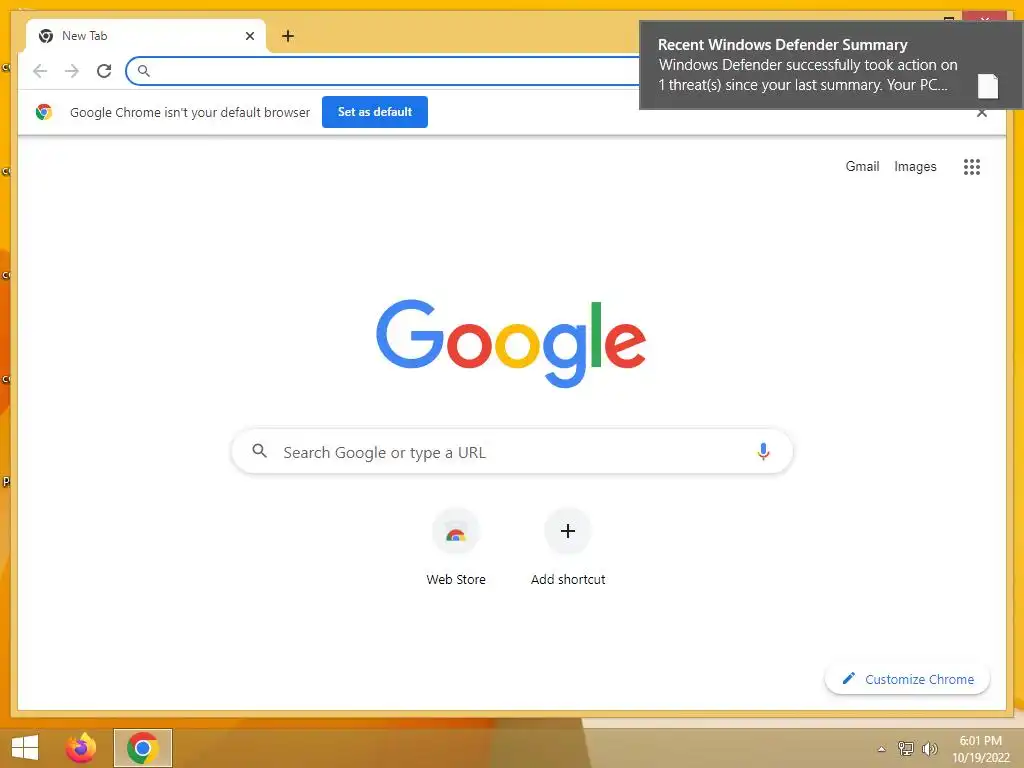Open the network tray icon
This screenshot has width=1024, height=768.
click(906, 748)
